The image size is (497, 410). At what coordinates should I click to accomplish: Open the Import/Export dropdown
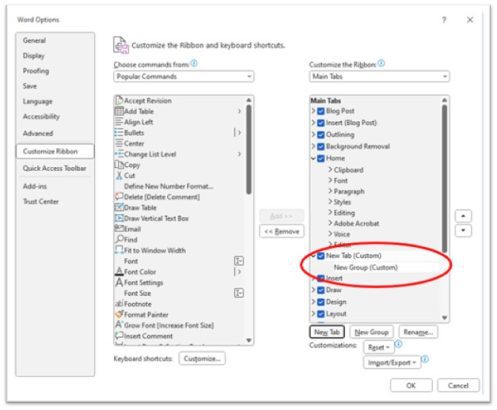click(392, 362)
